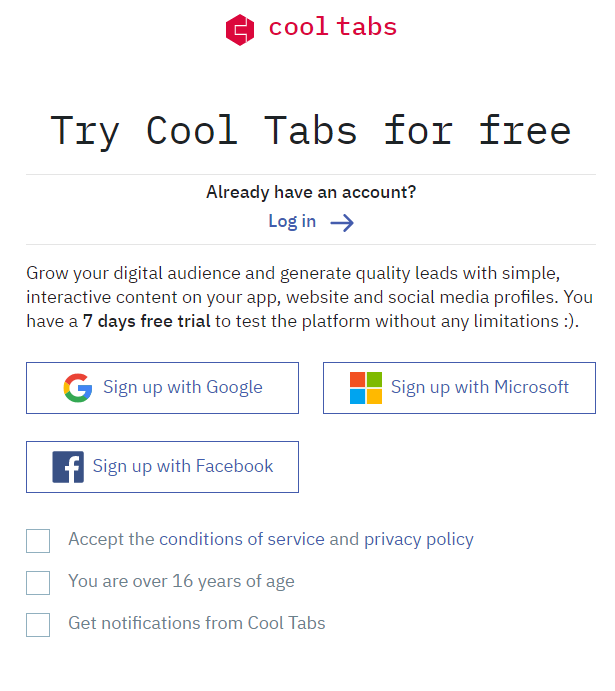
Task: Enable Get notifications from Cool Tabs checkbox
Action: tap(38, 624)
